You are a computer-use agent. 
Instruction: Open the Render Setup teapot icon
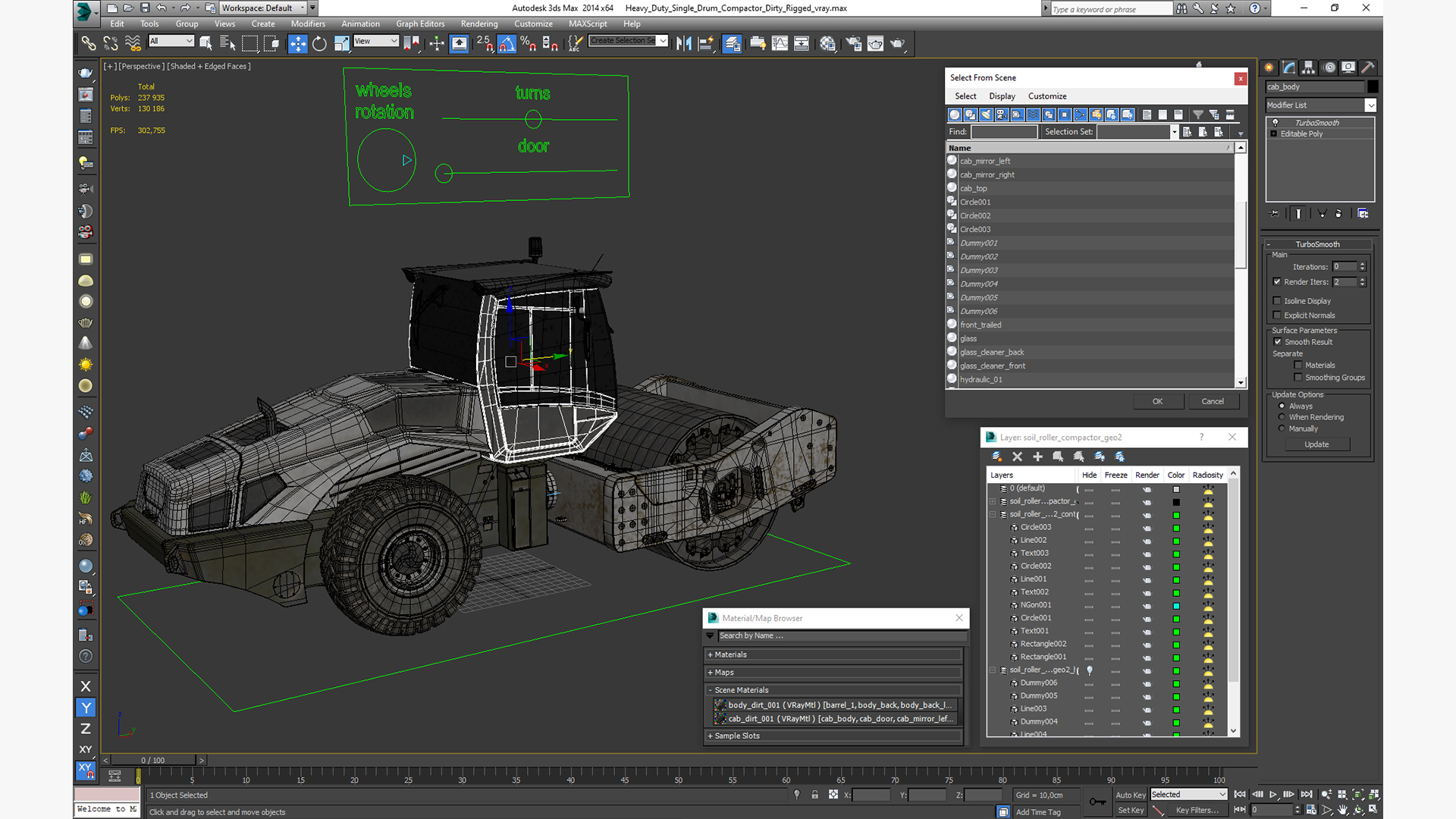pos(854,43)
